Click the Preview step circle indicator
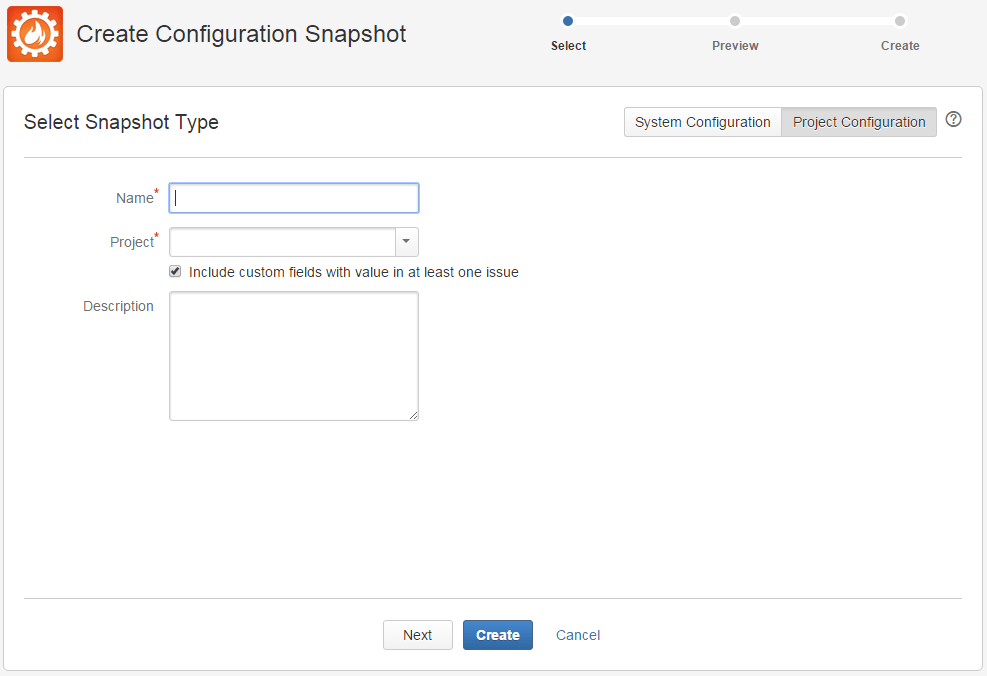Screen dimensions: 987x676 point(735,21)
